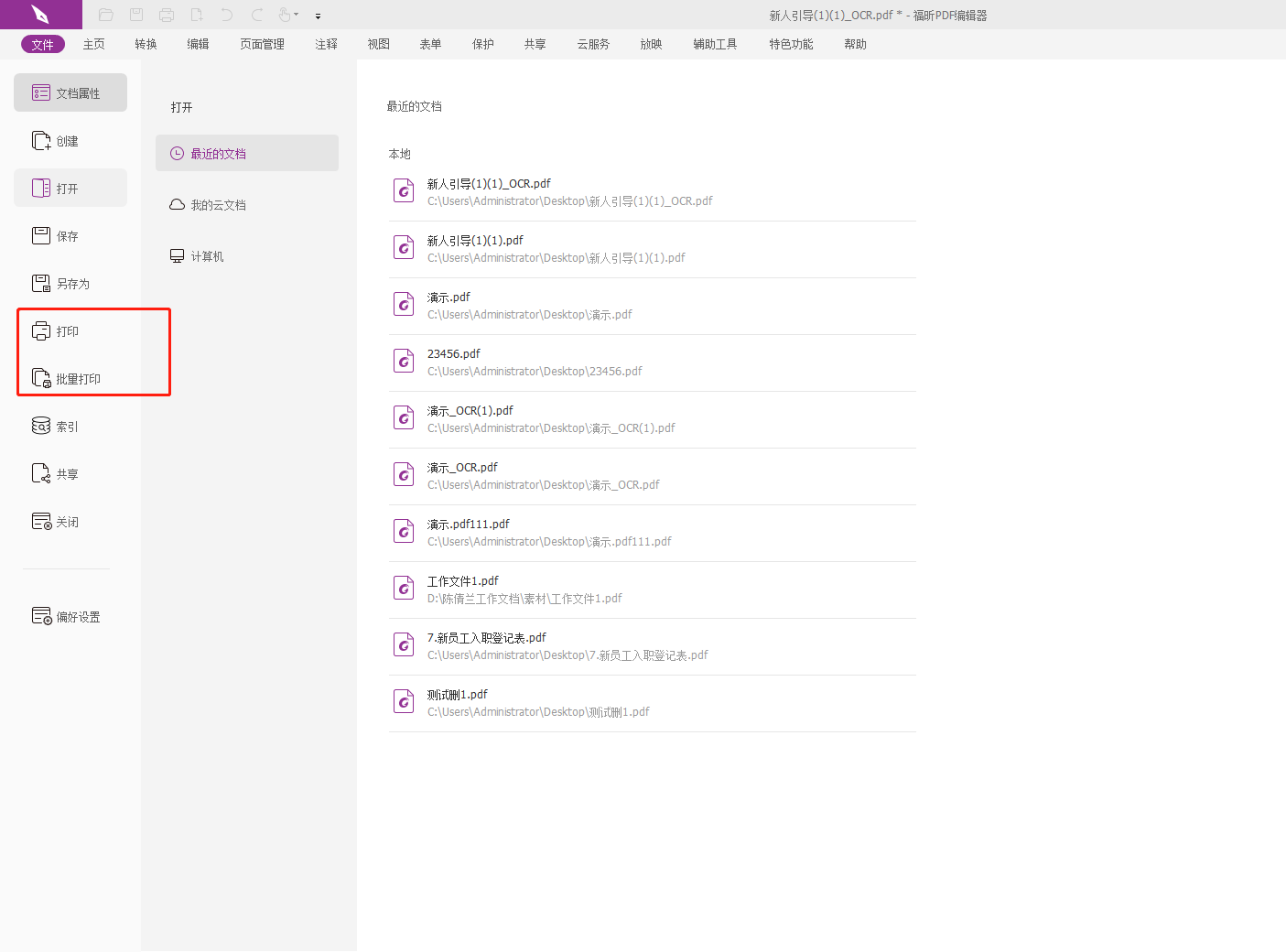Open recent file 23456.pdf
This screenshot has width=1286, height=952.
[454, 354]
